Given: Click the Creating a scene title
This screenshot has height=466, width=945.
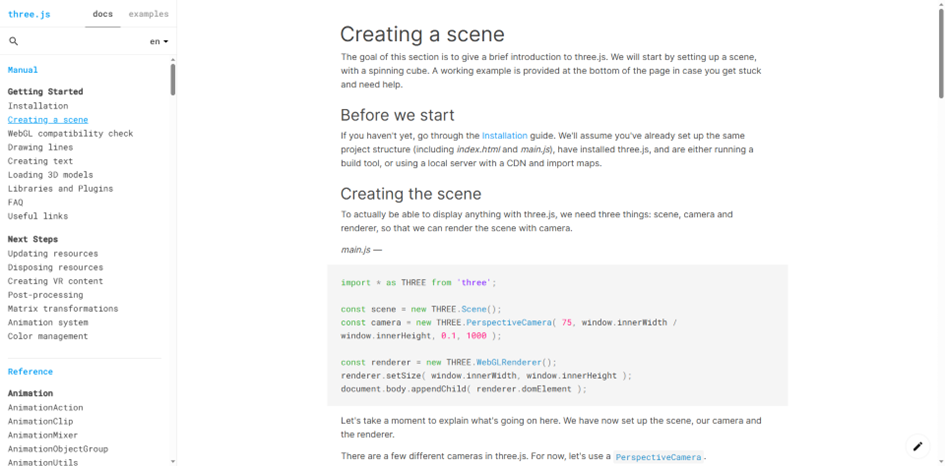Looking at the screenshot, I should tap(422, 34).
